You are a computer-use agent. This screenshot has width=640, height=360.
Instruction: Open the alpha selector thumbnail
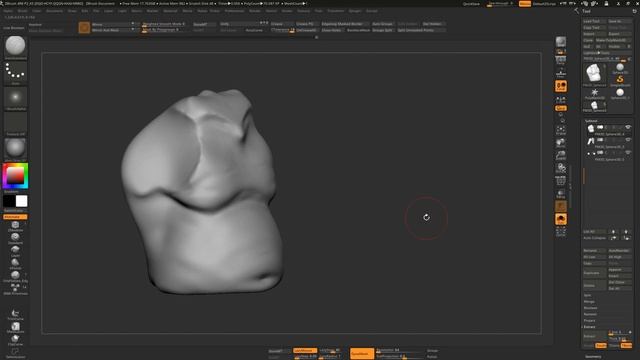pos(15,98)
